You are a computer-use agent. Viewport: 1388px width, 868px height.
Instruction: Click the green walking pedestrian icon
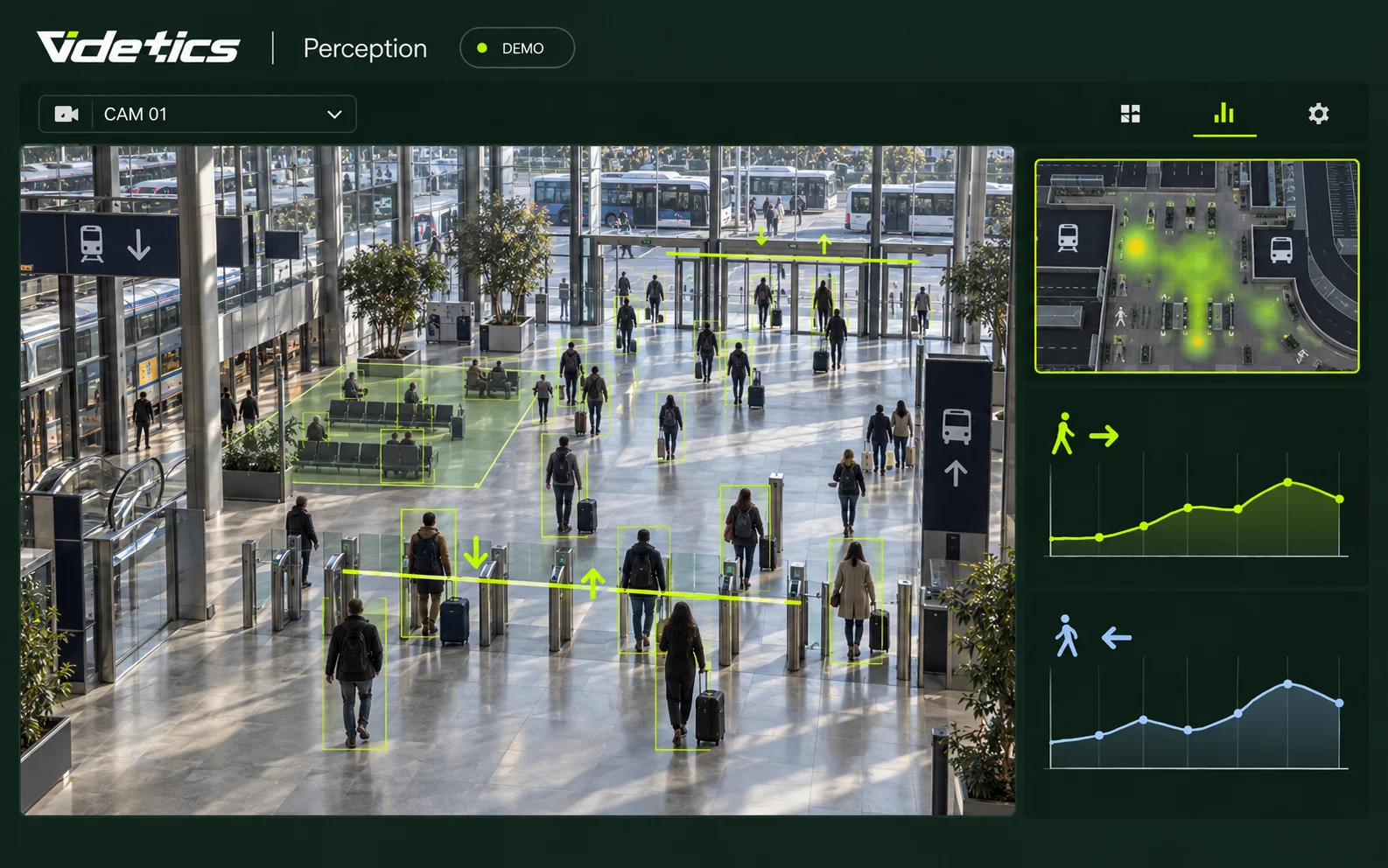coord(1062,434)
